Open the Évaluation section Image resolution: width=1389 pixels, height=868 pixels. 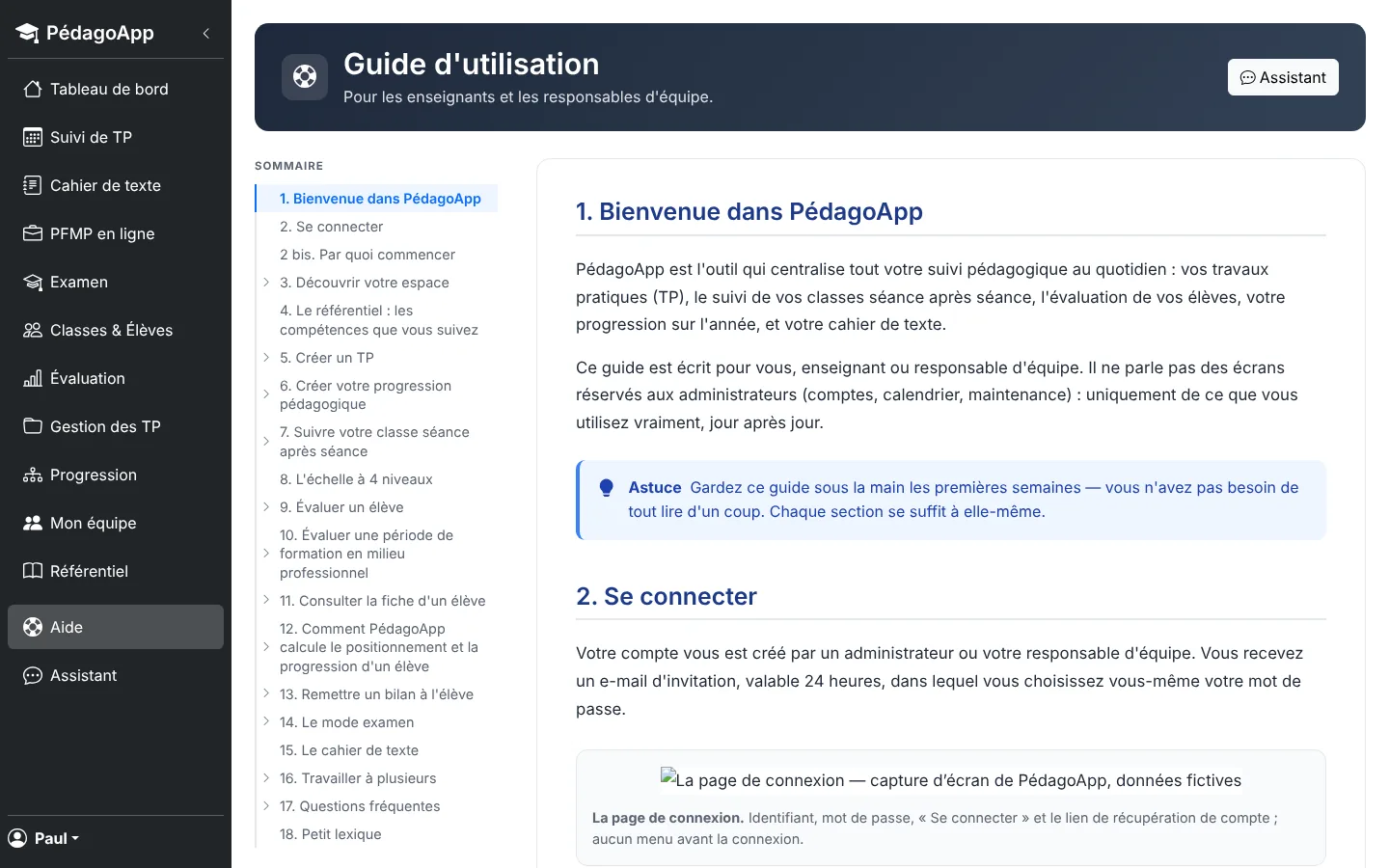(x=116, y=378)
